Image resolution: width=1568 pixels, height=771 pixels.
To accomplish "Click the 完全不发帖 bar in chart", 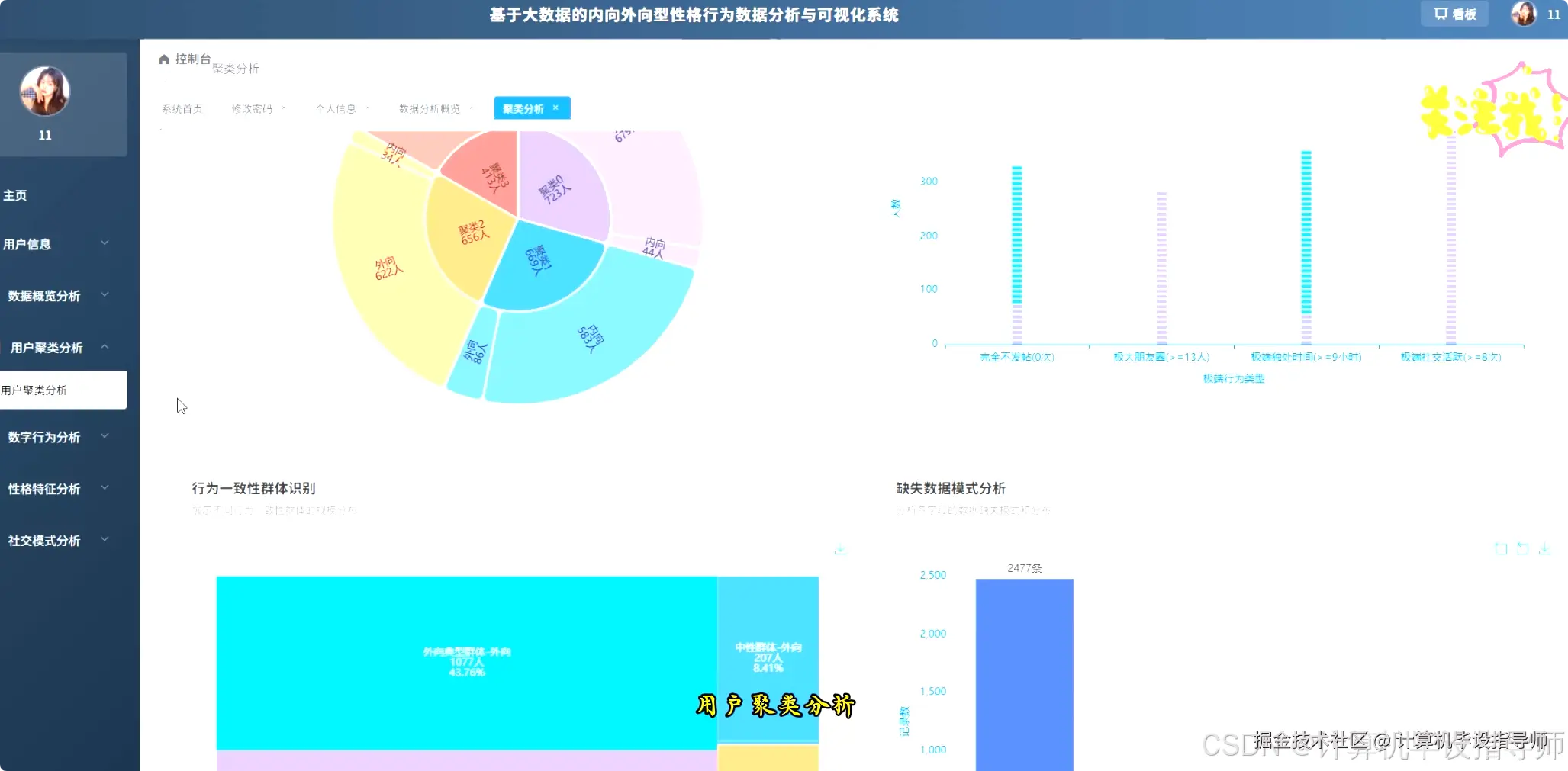I will (1017, 255).
